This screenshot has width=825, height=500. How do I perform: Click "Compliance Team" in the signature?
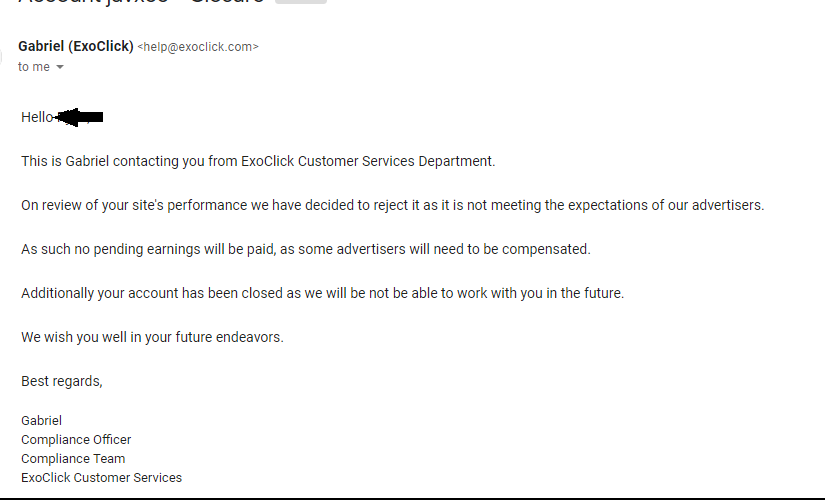[73, 459]
